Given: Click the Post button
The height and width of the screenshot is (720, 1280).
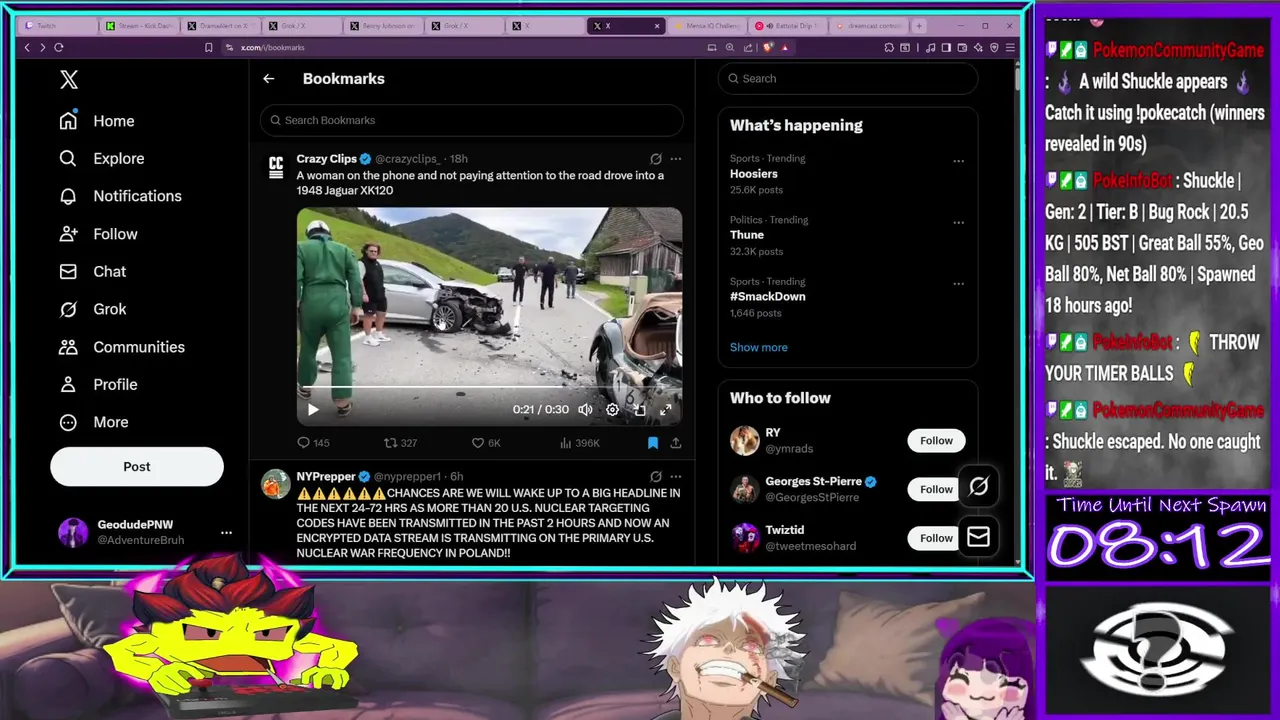Looking at the screenshot, I should (137, 466).
